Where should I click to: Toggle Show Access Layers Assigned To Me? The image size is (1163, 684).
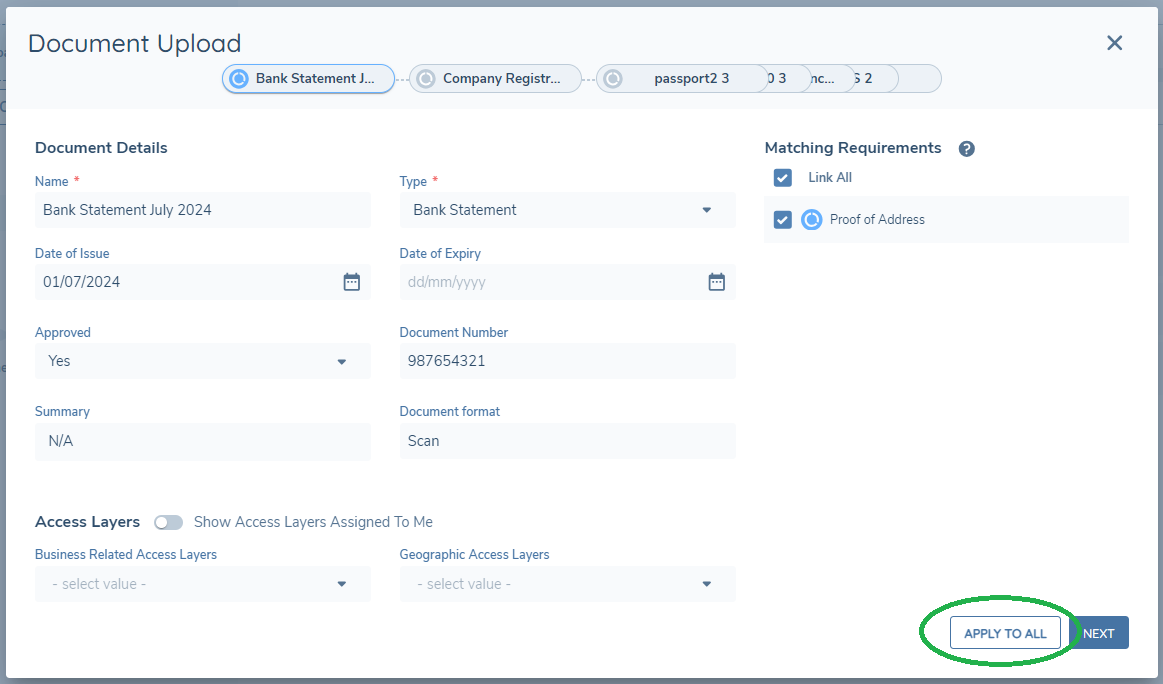(169, 522)
